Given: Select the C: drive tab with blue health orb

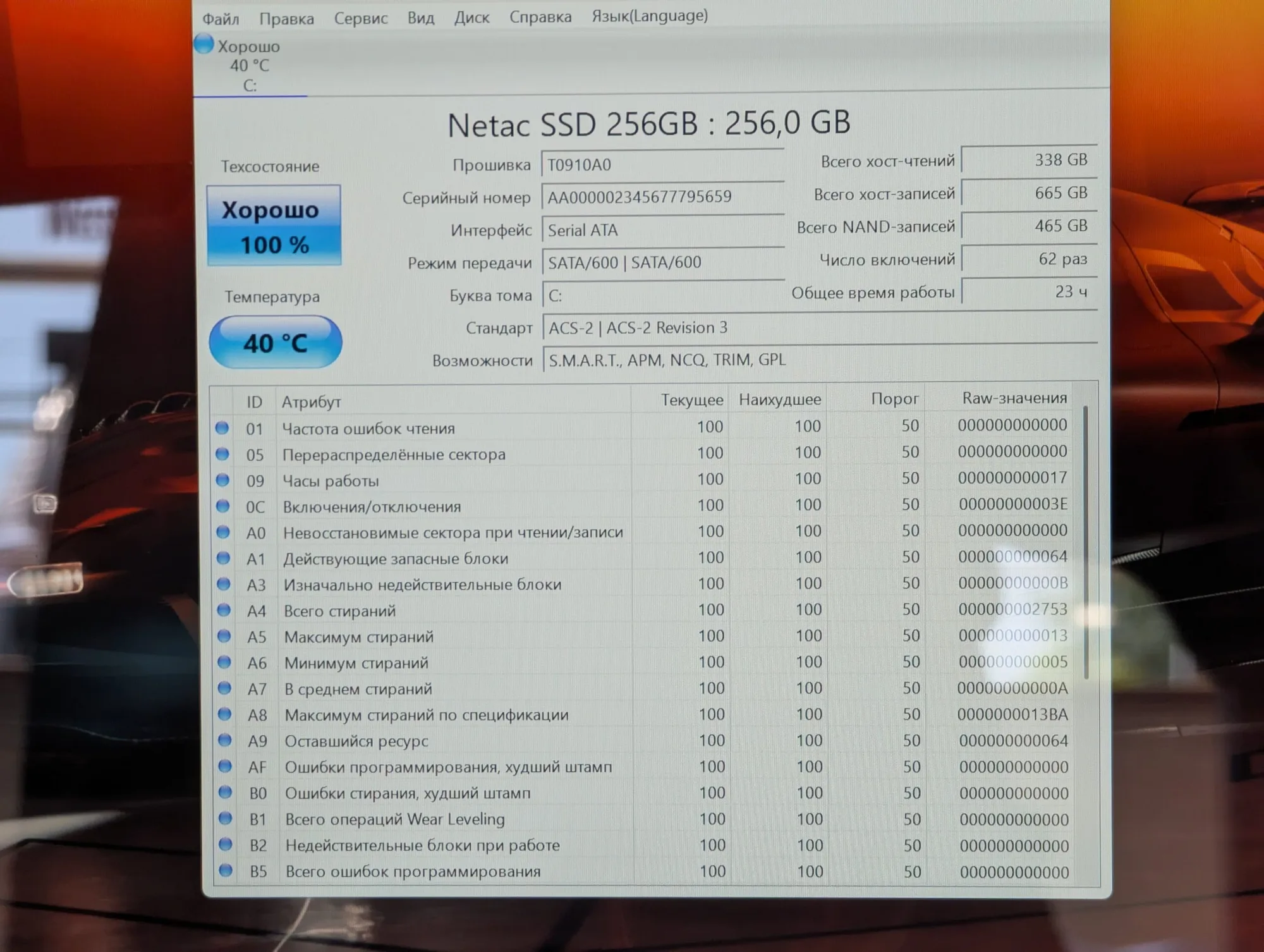Looking at the screenshot, I should [x=250, y=65].
